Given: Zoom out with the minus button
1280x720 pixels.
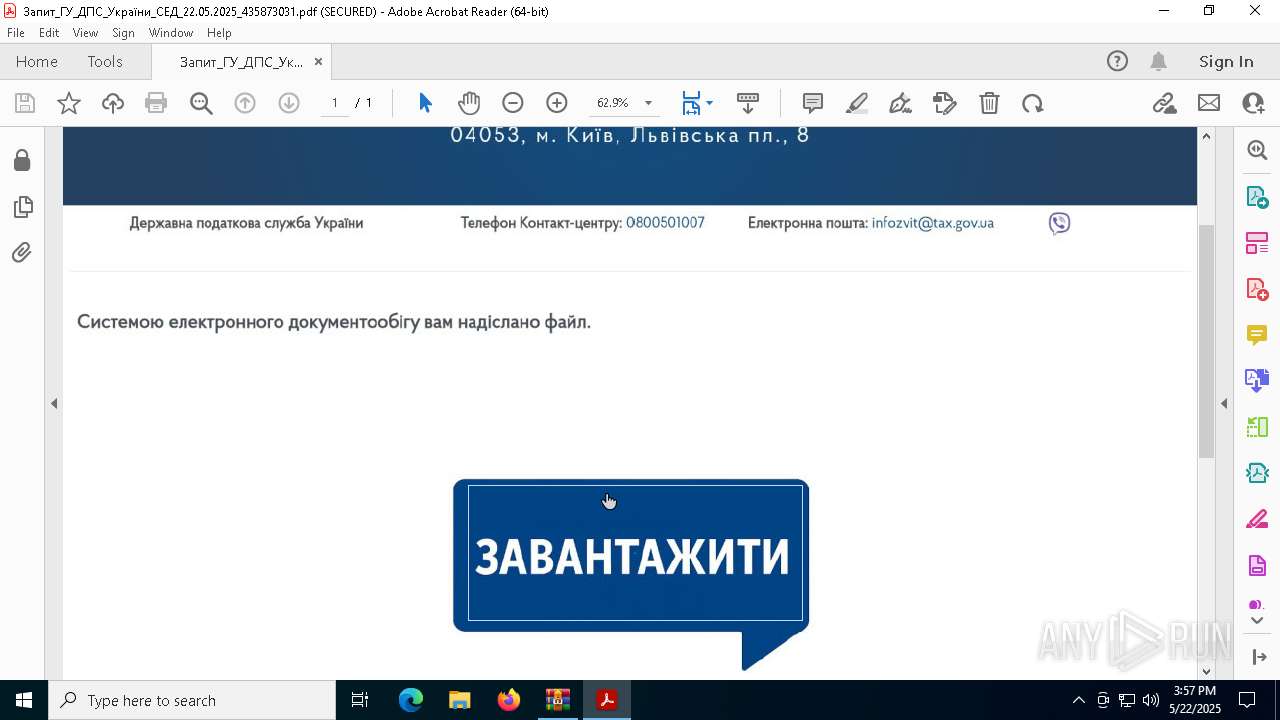Looking at the screenshot, I should [513, 103].
